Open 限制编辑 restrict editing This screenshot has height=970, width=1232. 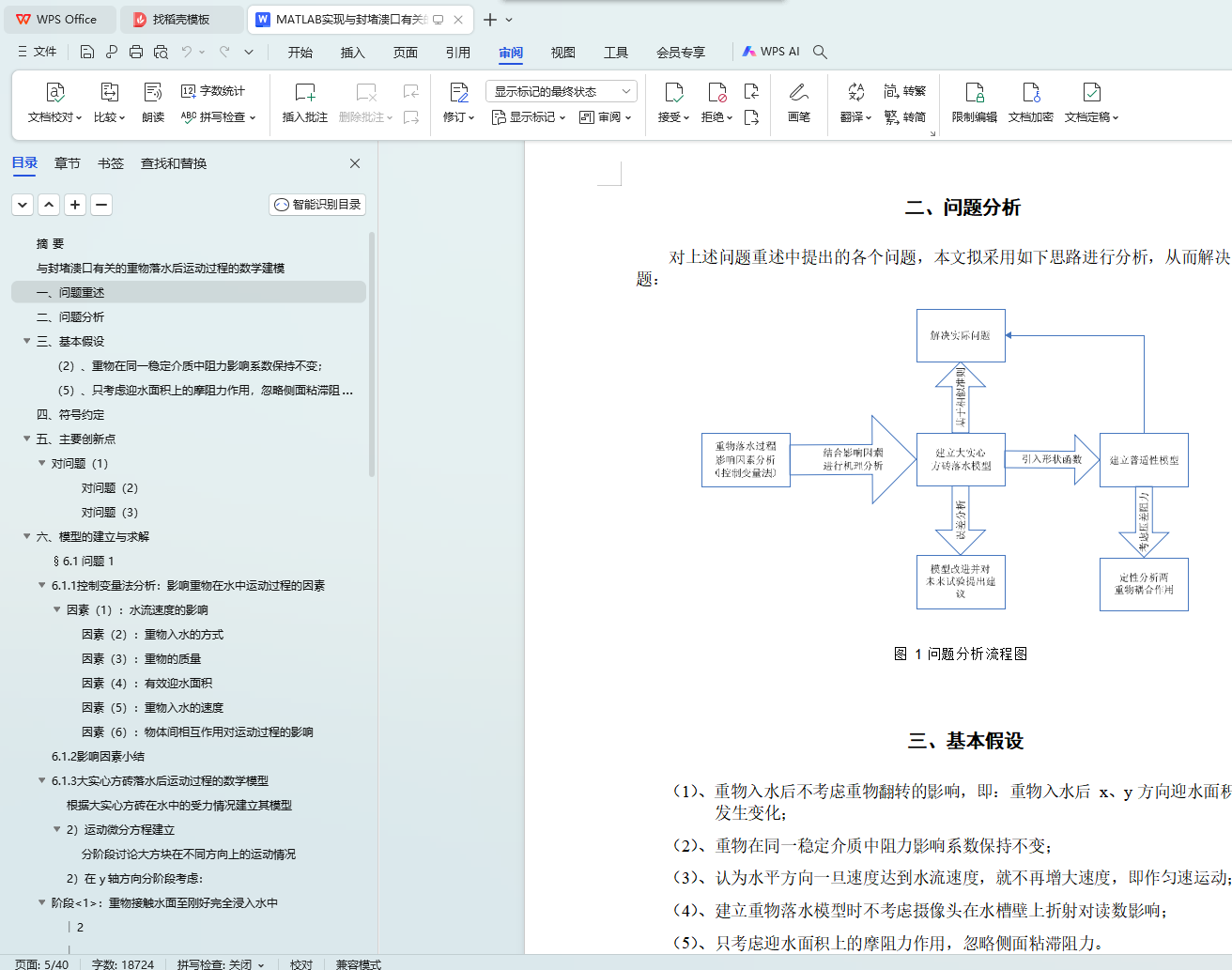pos(975,102)
